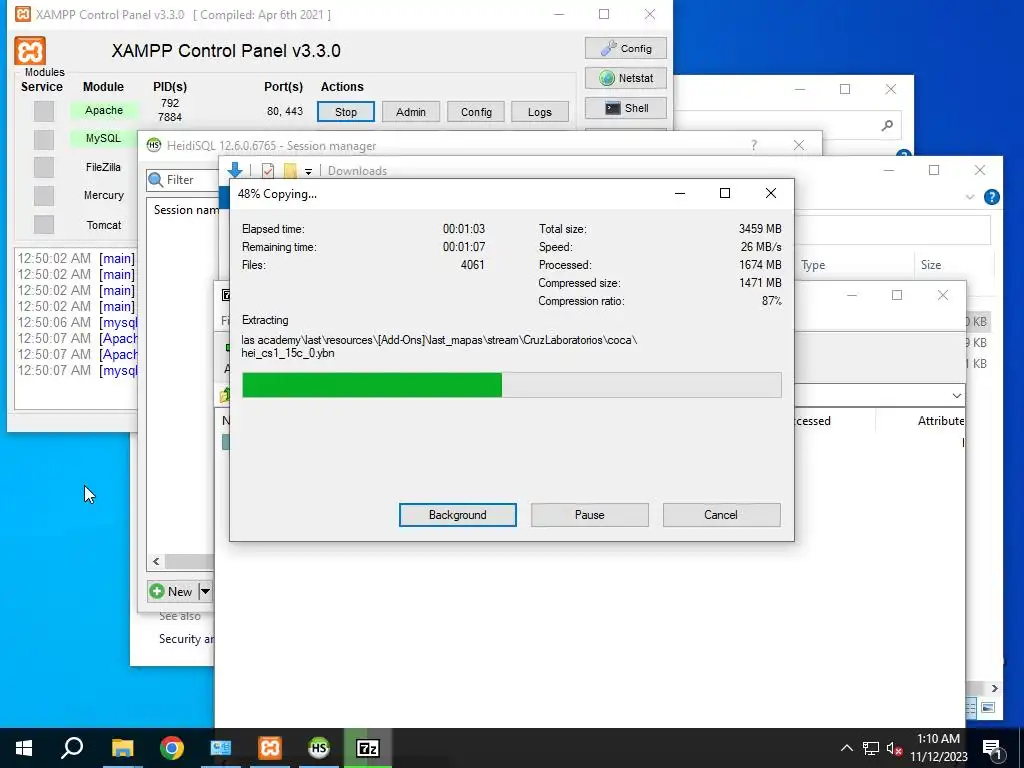
Task: Launch Google Chrome from the taskbar
Action: click(x=172, y=748)
